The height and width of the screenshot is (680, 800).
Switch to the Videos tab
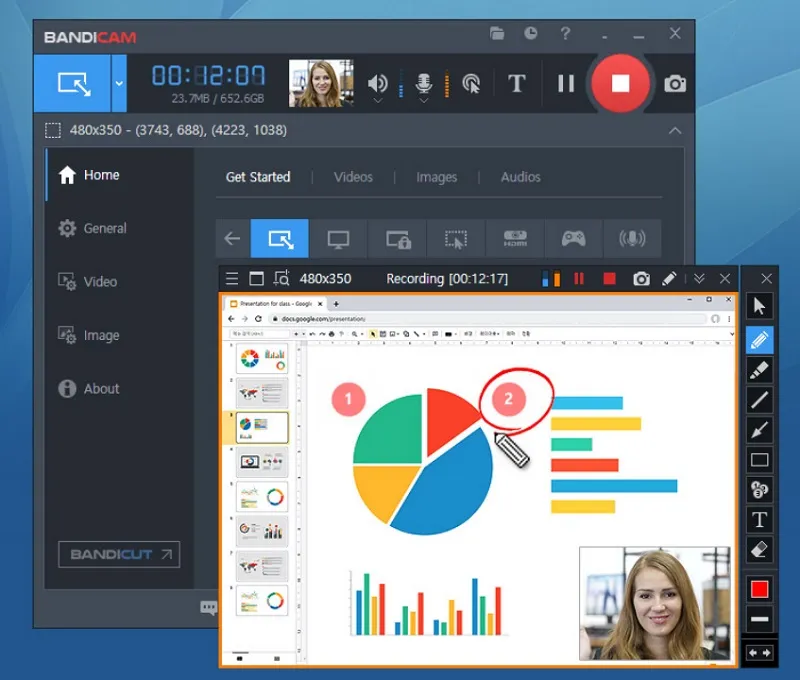tap(353, 177)
